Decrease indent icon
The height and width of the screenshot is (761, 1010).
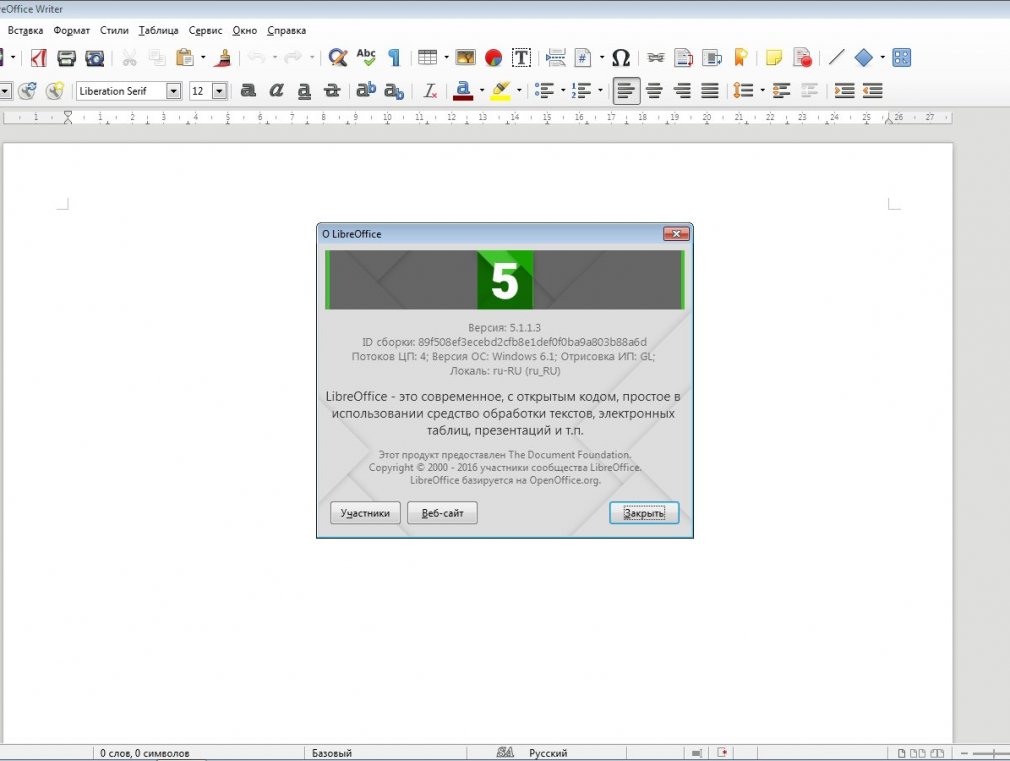point(872,91)
